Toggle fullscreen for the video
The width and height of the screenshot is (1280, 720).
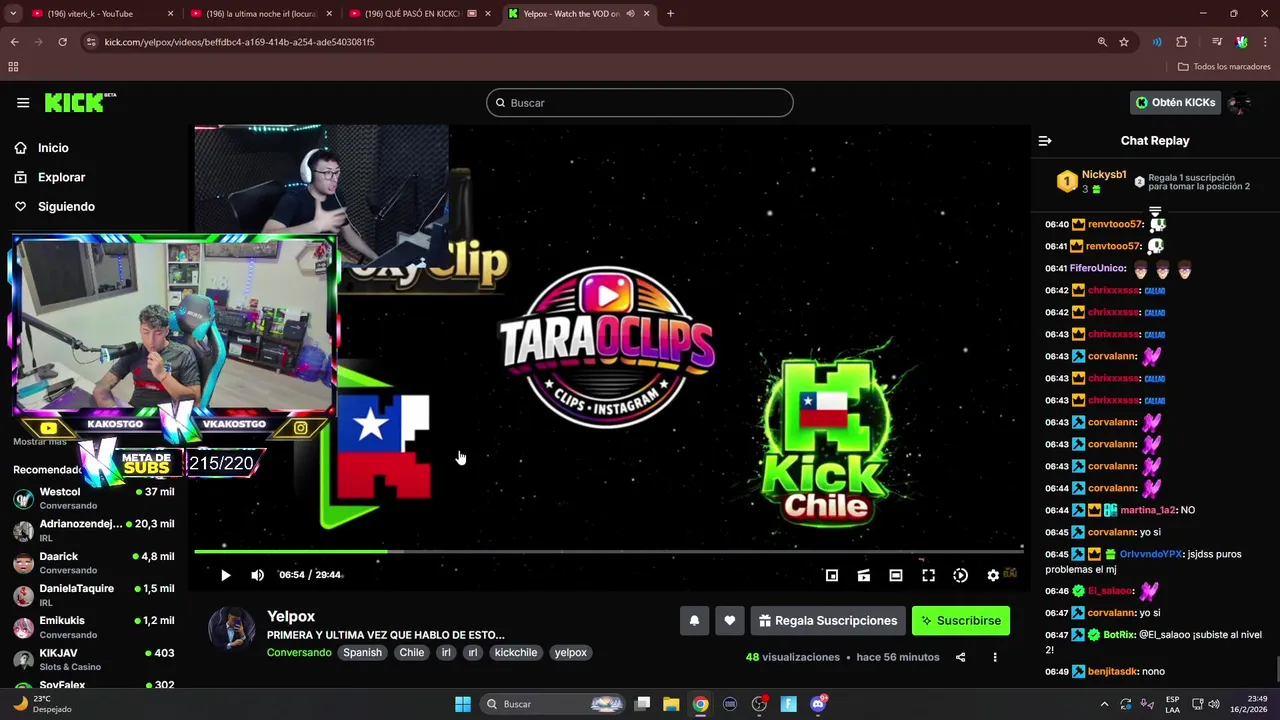(x=928, y=575)
